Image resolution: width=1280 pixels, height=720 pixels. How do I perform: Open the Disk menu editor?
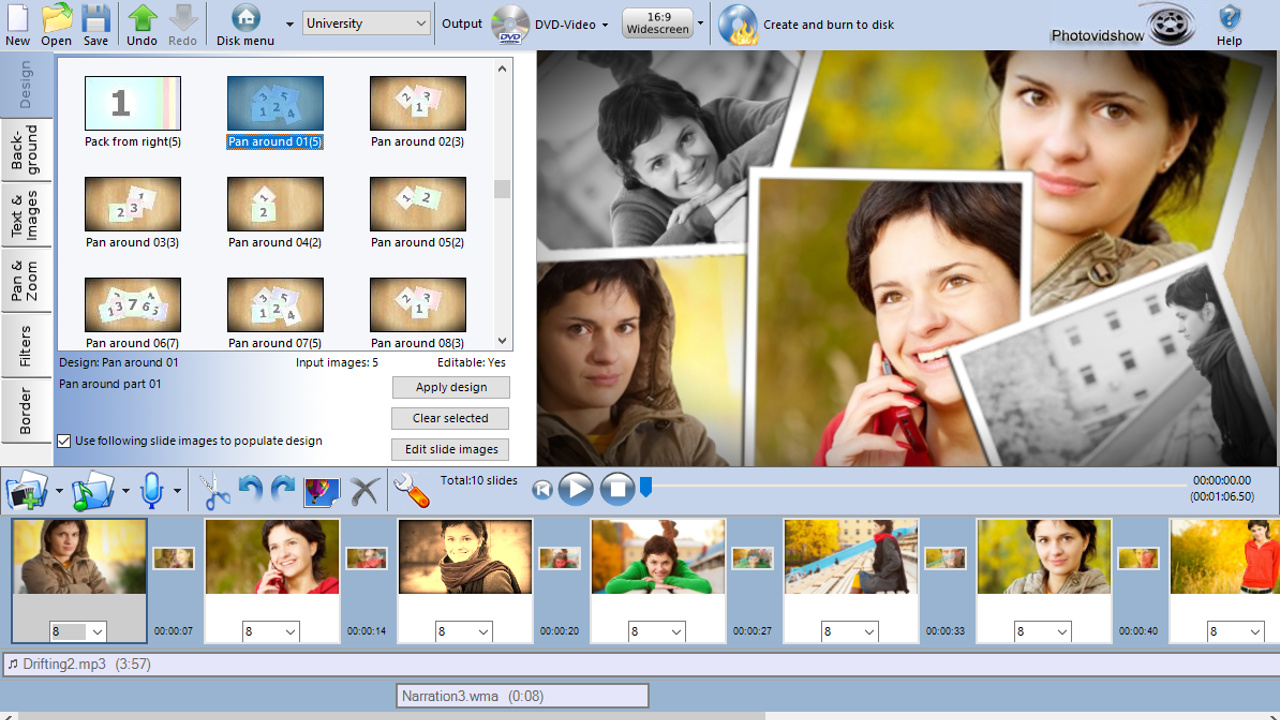(244, 22)
